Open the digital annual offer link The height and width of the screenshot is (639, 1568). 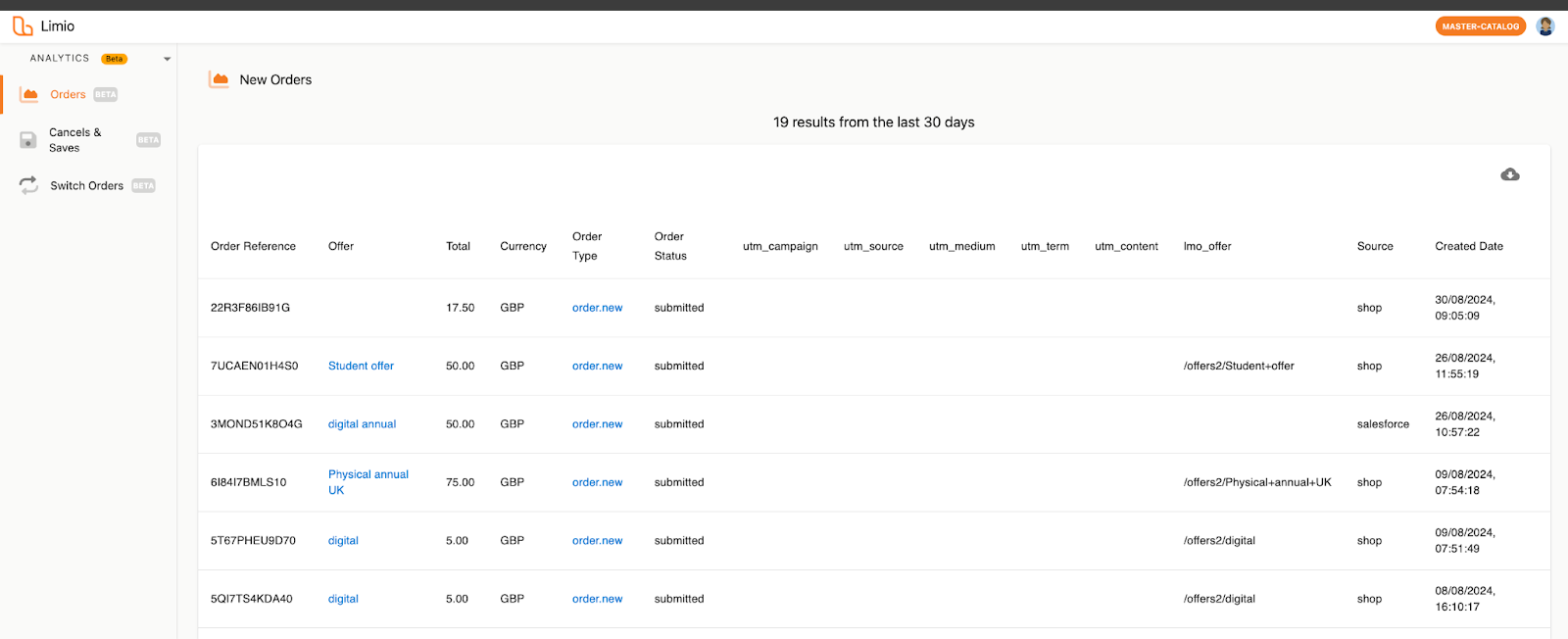(x=362, y=424)
